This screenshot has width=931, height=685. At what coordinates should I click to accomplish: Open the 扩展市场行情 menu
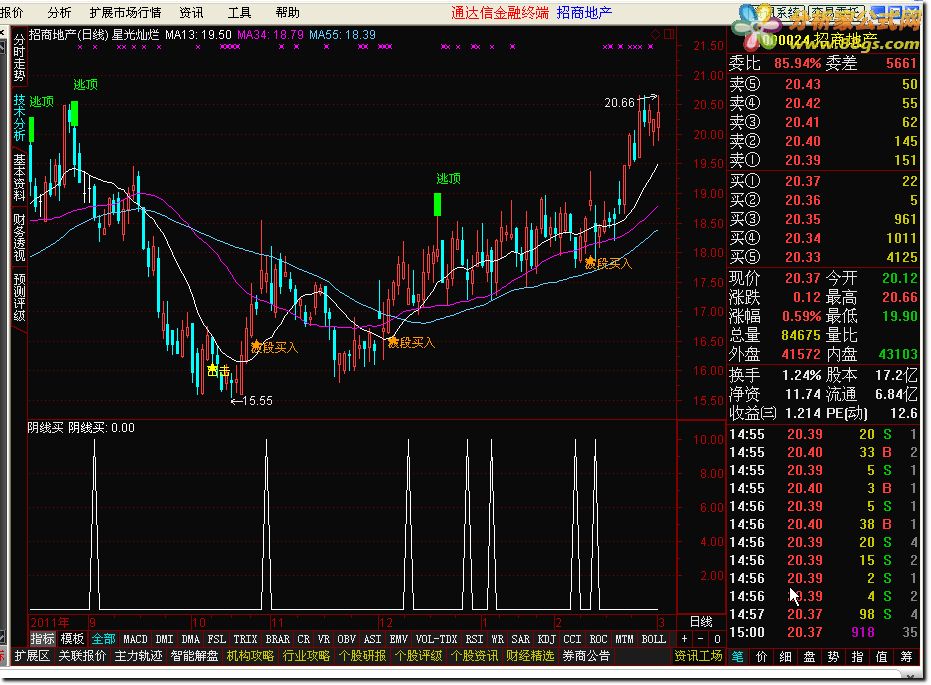pos(125,12)
